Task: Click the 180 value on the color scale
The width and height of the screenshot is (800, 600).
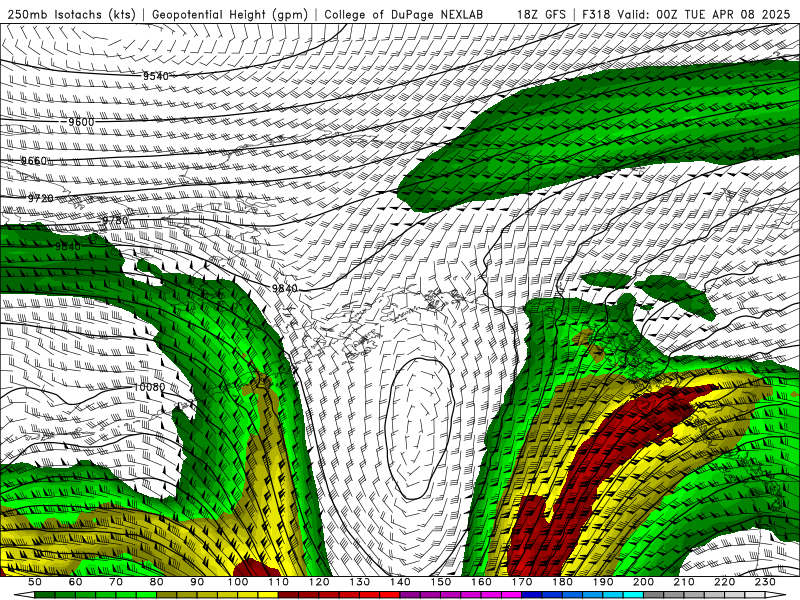Action: click(x=563, y=582)
